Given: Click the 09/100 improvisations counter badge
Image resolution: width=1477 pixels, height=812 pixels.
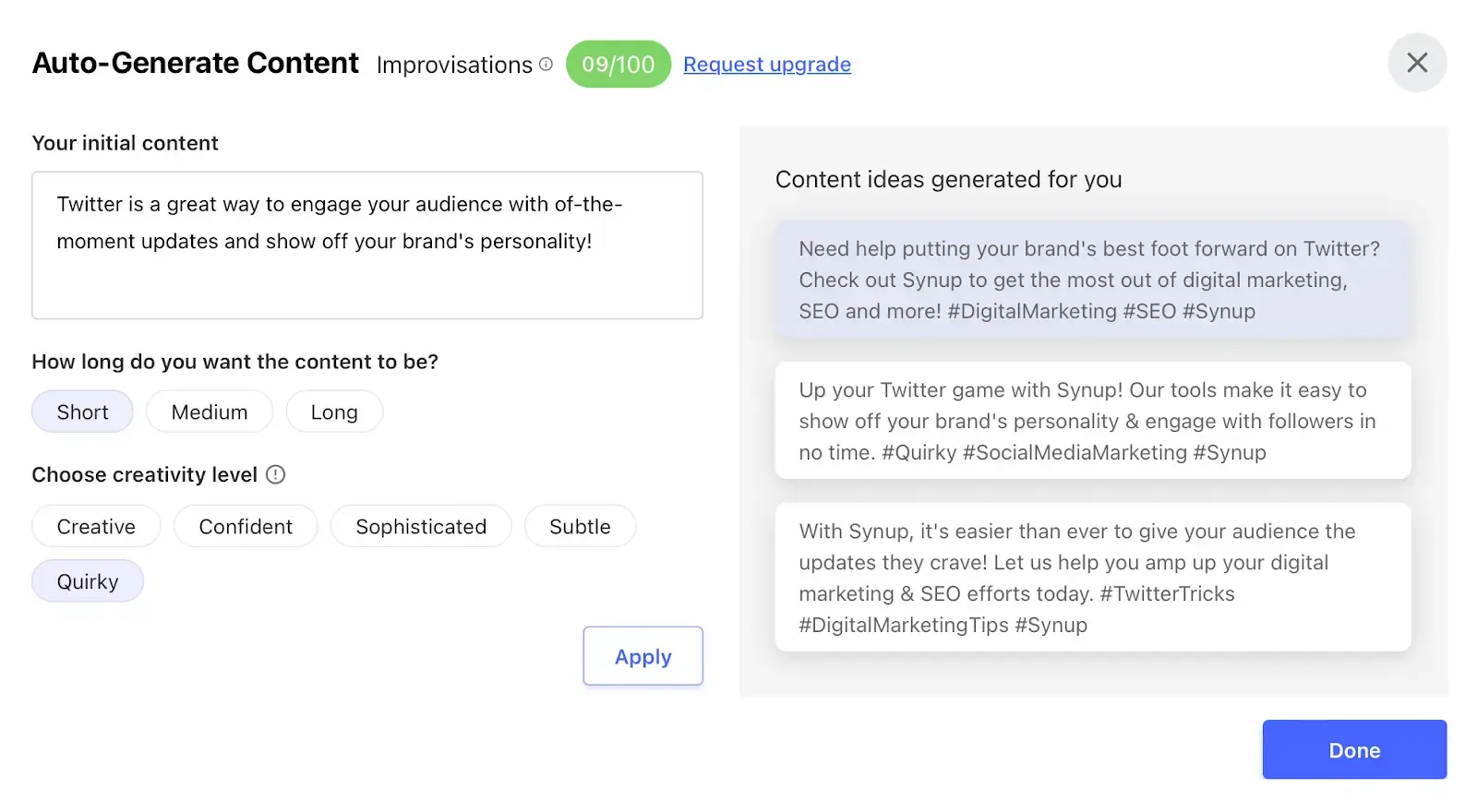Looking at the screenshot, I should tap(618, 65).
